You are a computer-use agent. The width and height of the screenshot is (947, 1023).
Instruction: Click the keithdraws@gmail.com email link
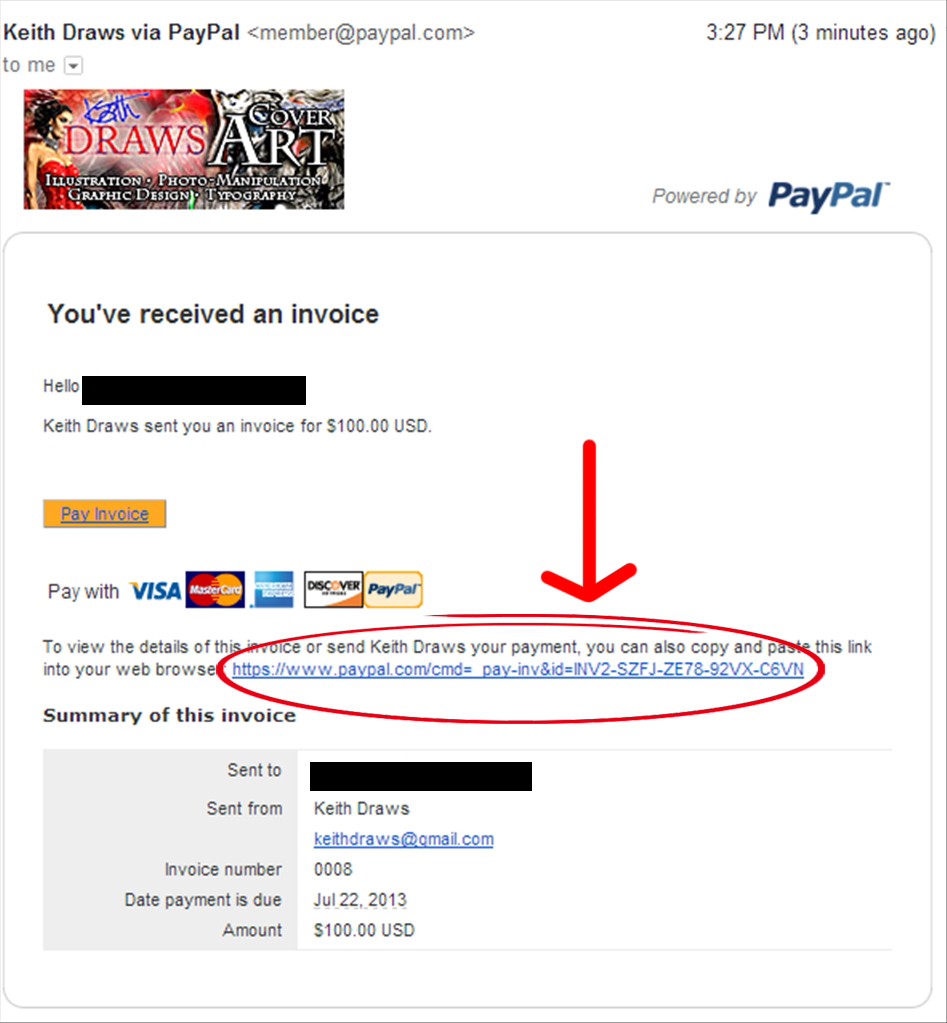[404, 839]
